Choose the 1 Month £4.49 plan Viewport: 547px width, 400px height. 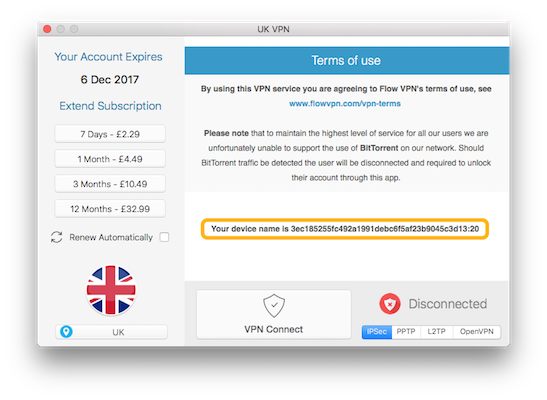pyautogui.click(x=110, y=159)
